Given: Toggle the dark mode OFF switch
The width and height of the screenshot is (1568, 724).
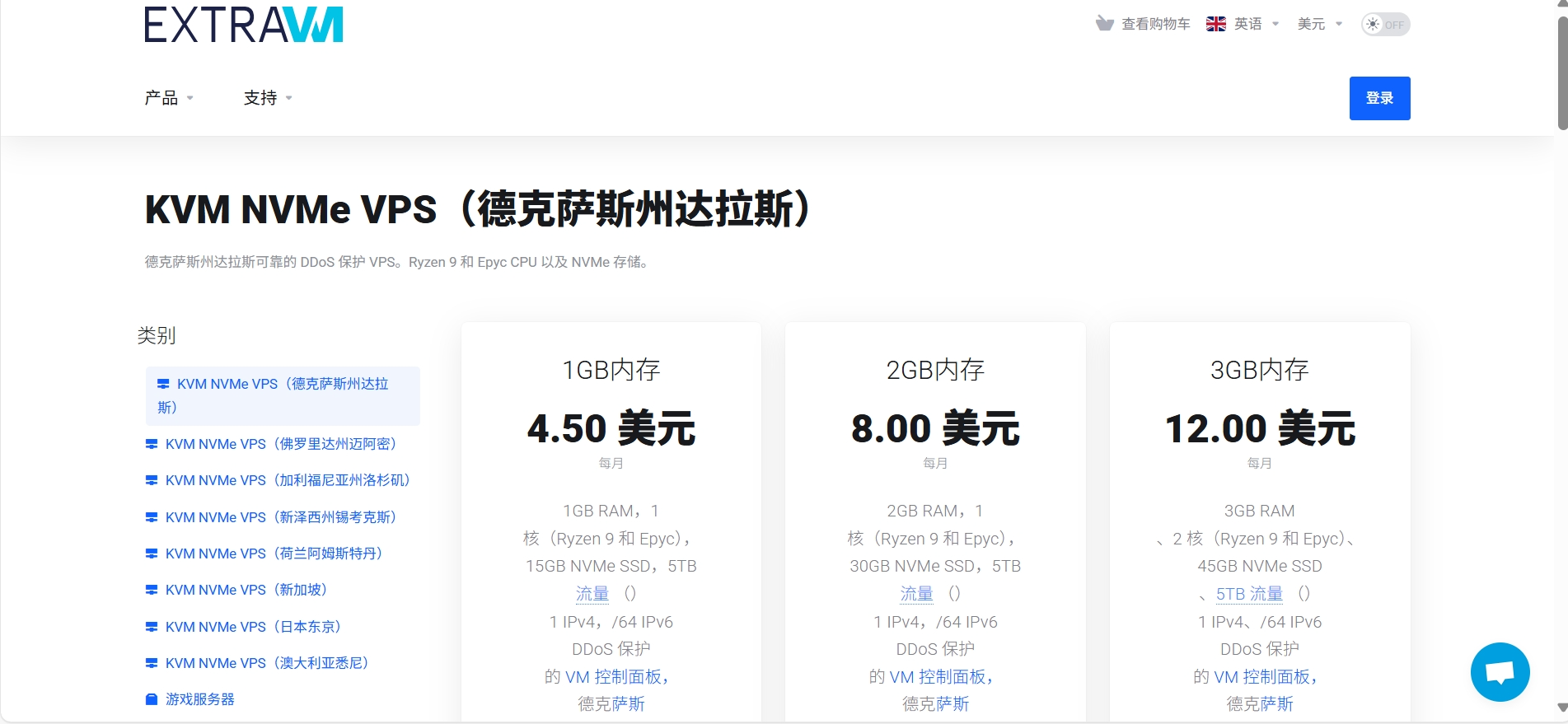Looking at the screenshot, I should click(x=1385, y=25).
